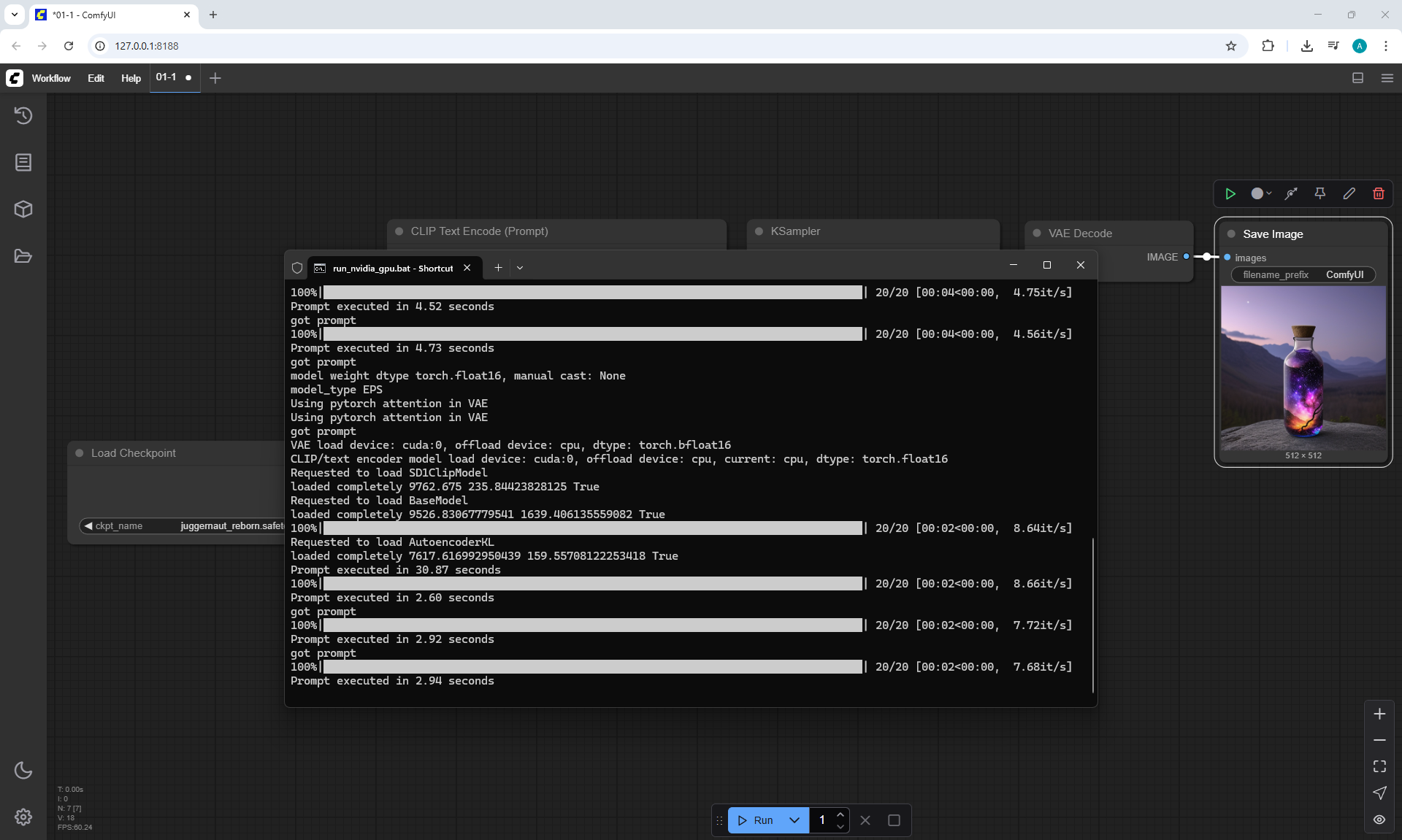Expand the Run button dropdown arrow
The width and height of the screenshot is (1402, 840).
pyautogui.click(x=794, y=820)
